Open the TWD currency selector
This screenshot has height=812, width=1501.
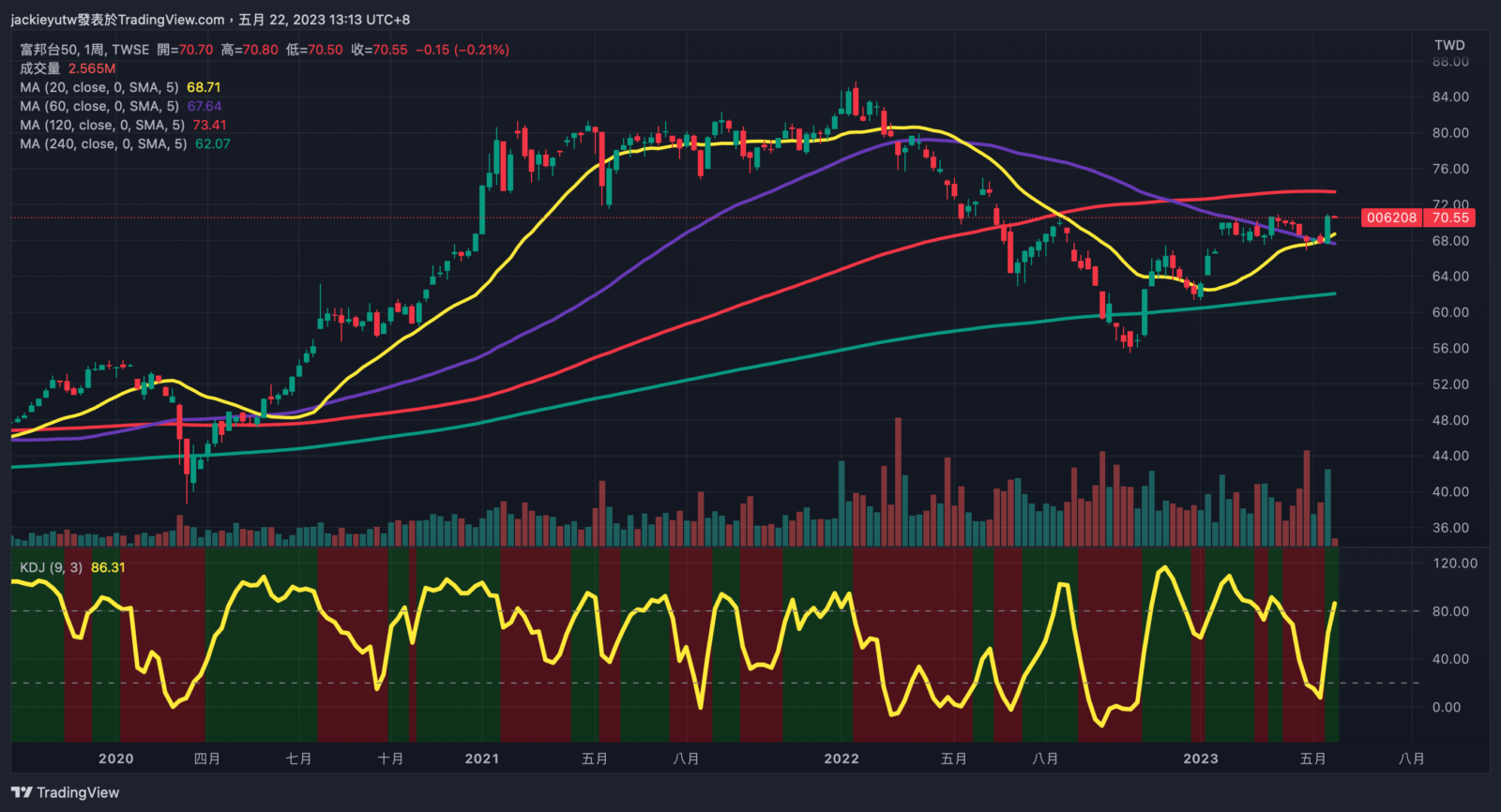point(1448,45)
